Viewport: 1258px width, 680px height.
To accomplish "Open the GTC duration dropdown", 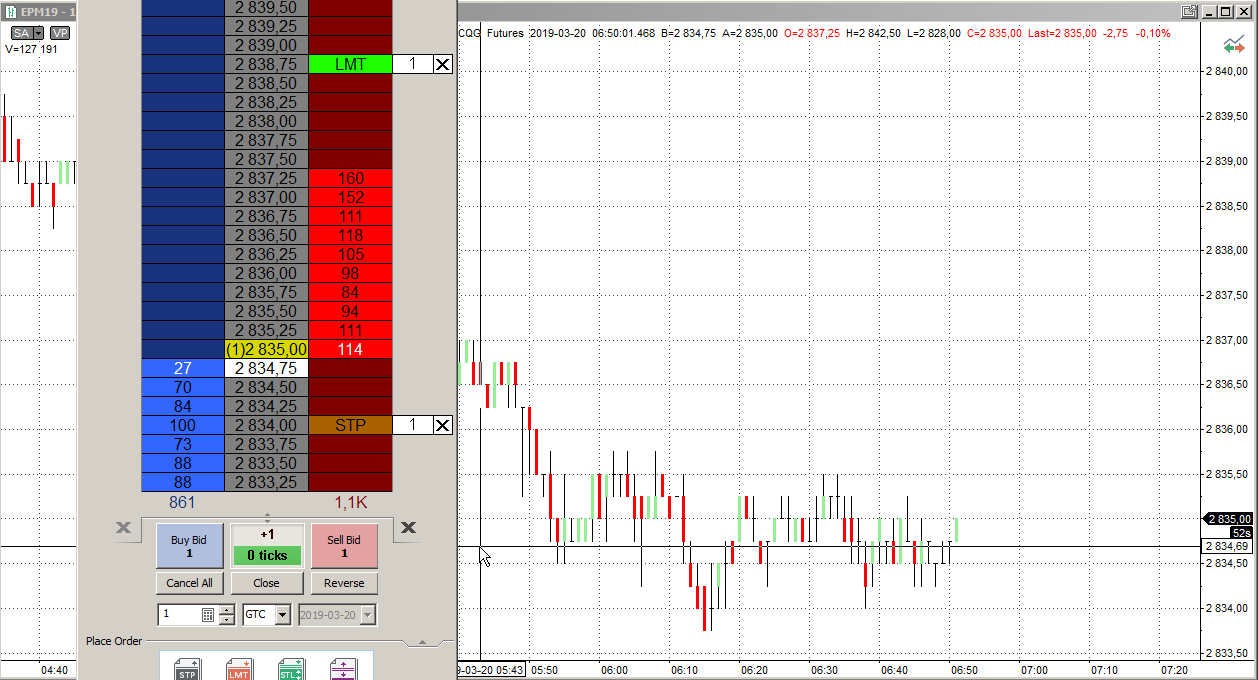I will coord(283,615).
